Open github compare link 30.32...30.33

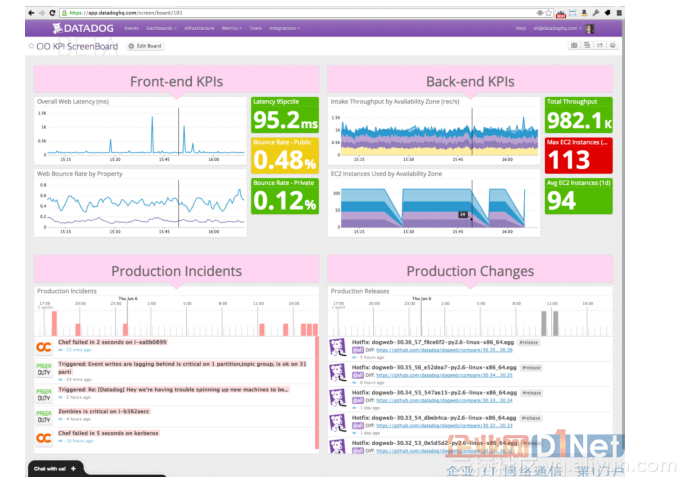click(x=444, y=426)
